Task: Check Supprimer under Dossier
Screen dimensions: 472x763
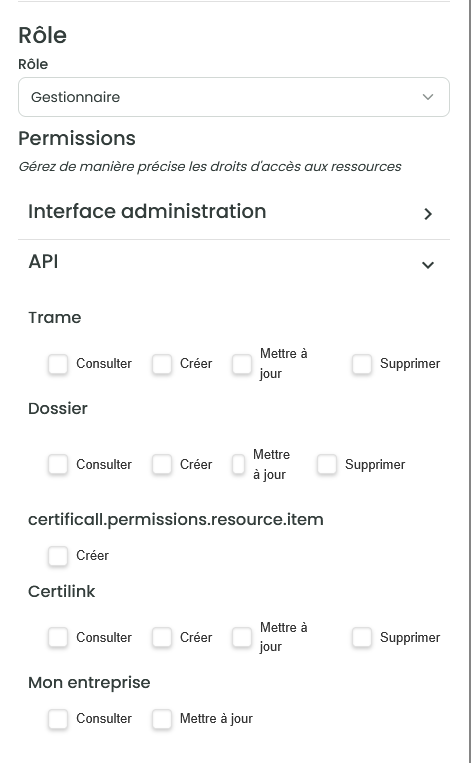Action: (327, 464)
